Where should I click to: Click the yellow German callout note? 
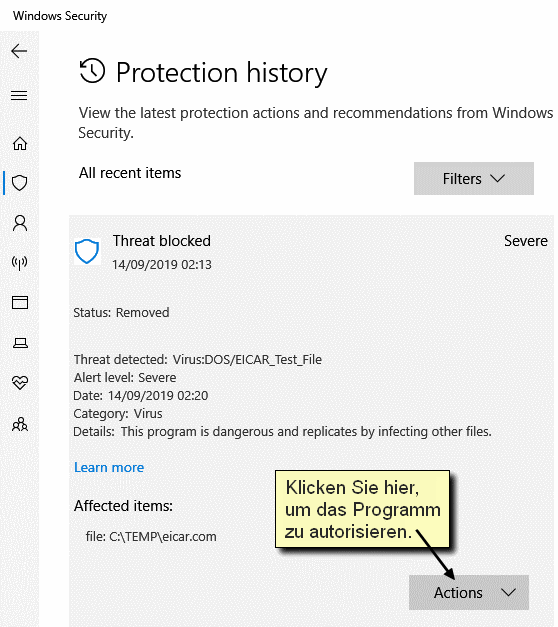click(362, 509)
